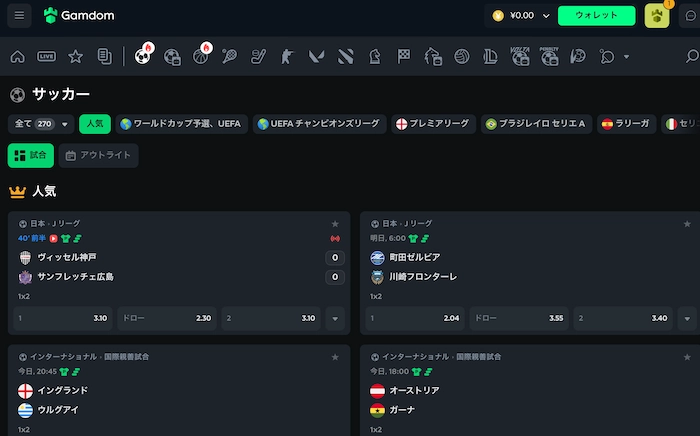Select プレミアリーグ filter
The image size is (700, 436).
[x=433, y=124]
